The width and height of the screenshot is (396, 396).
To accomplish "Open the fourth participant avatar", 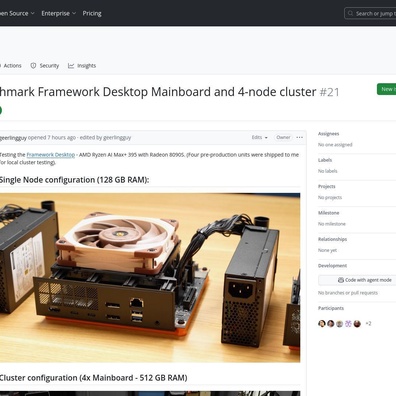I will coord(348,324).
